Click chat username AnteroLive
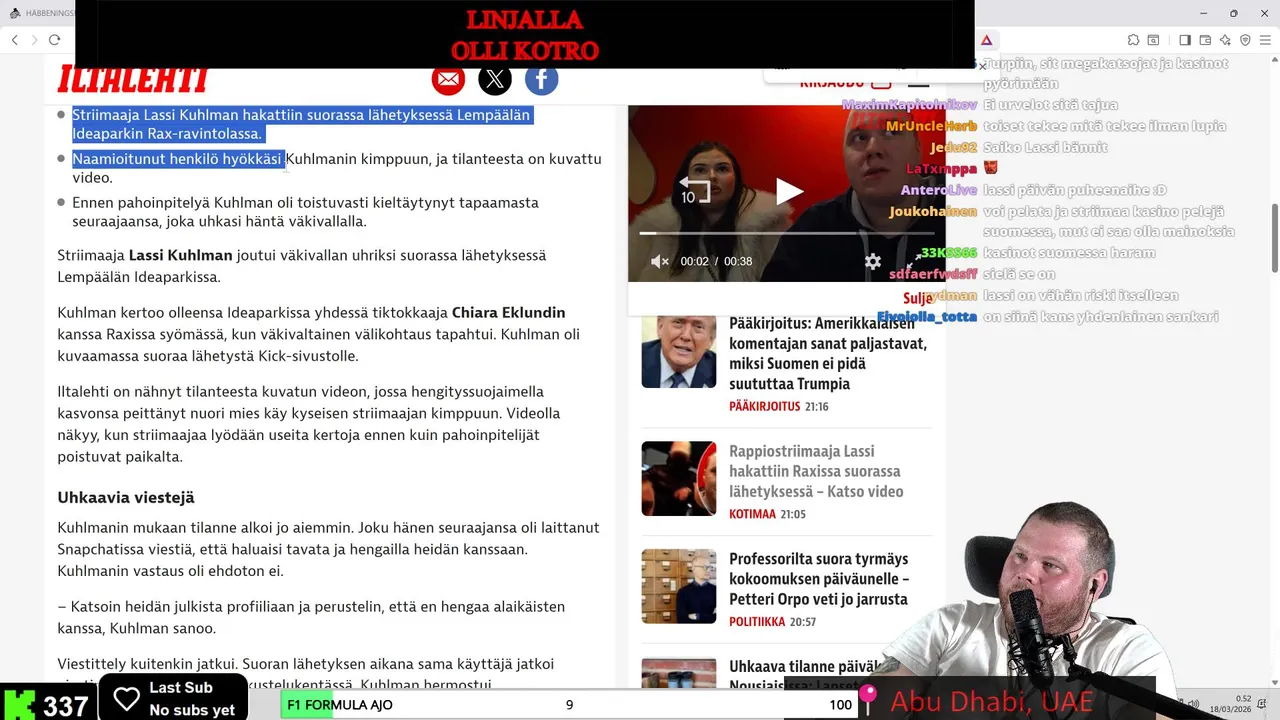Image resolution: width=1280 pixels, height=720 pixels. pyautogui.click(x=938, y=190)
